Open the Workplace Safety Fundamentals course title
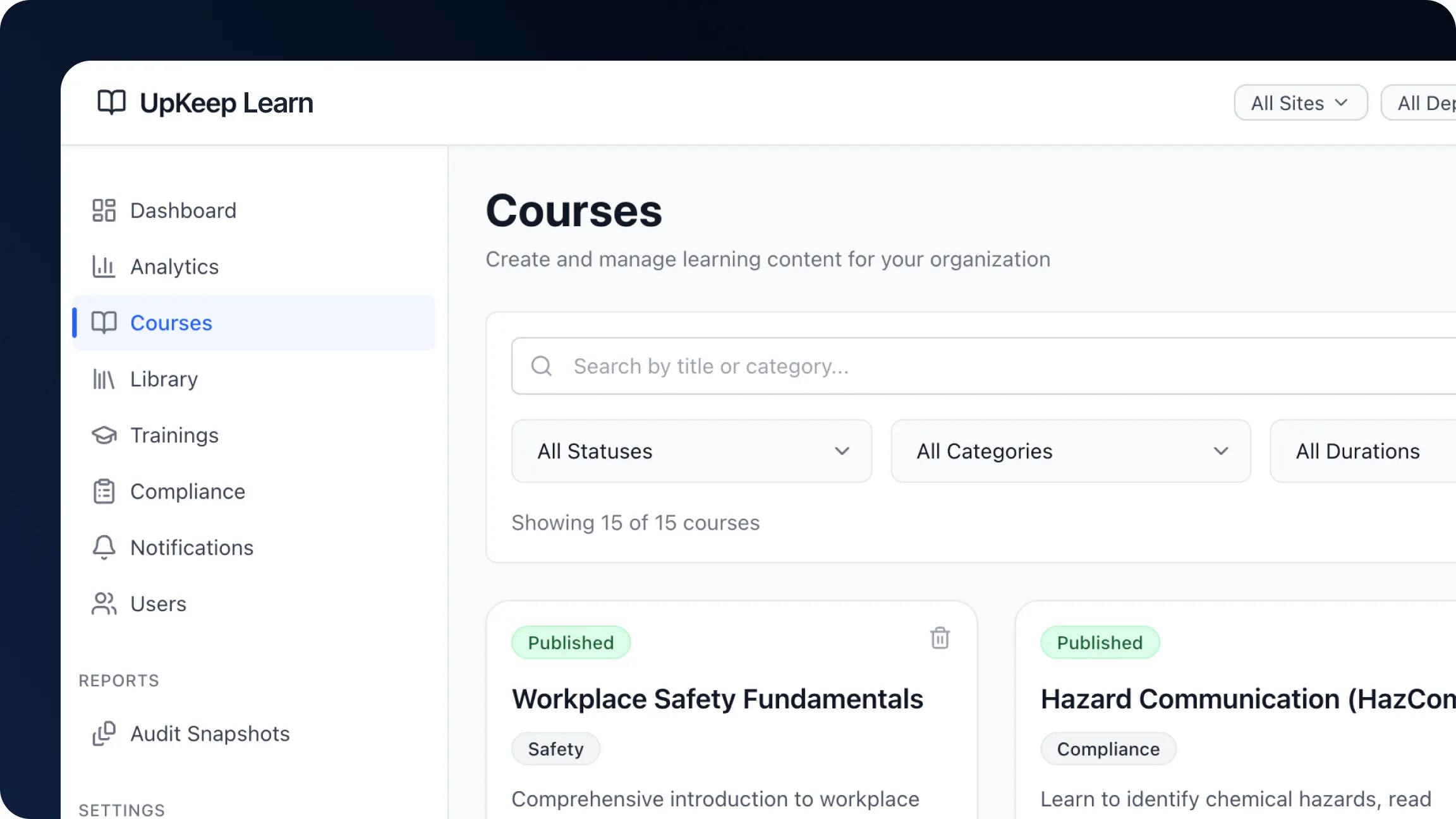The image size is (1456, 819). [x=717, y=699]
